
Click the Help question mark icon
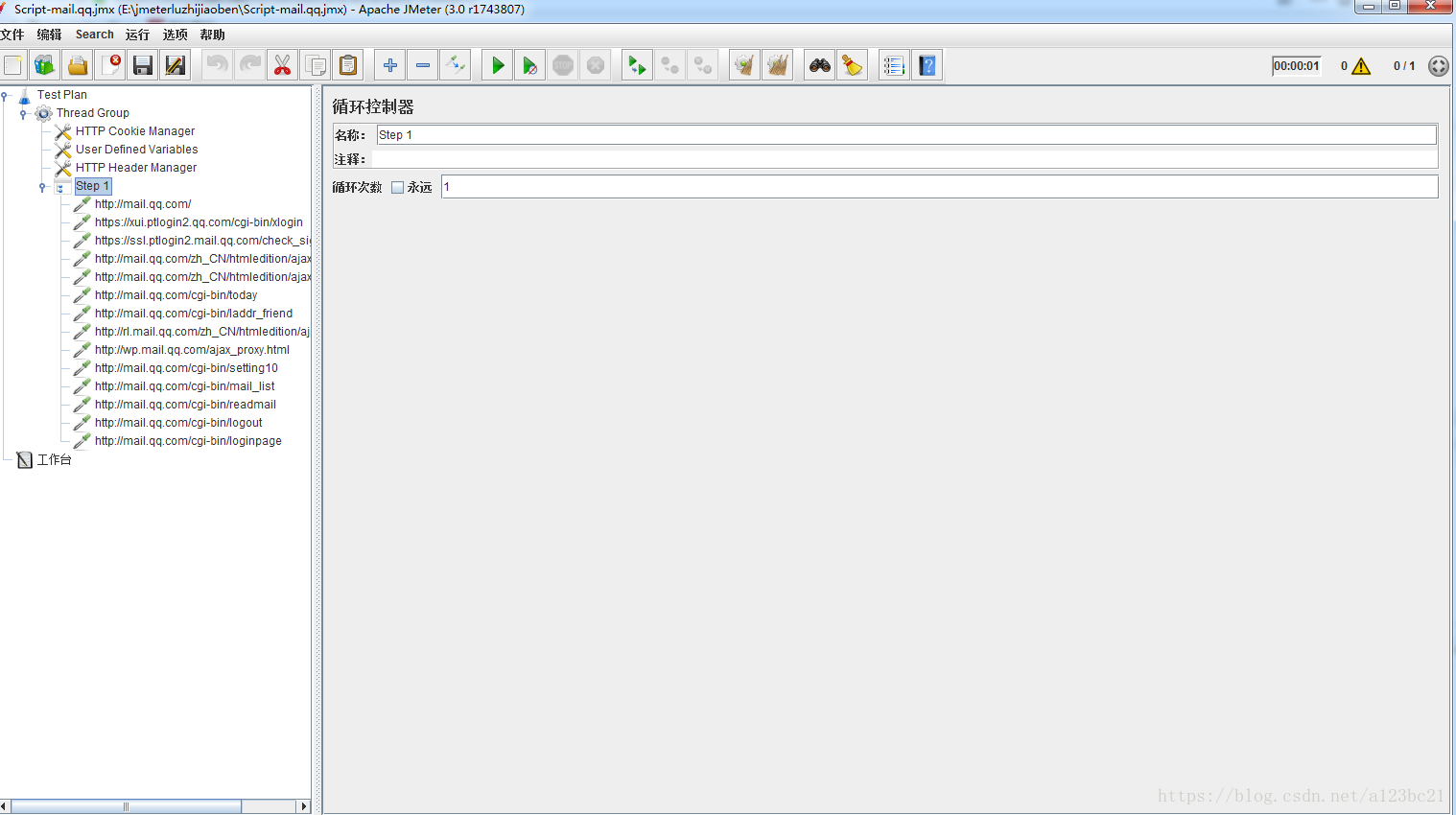928,65
